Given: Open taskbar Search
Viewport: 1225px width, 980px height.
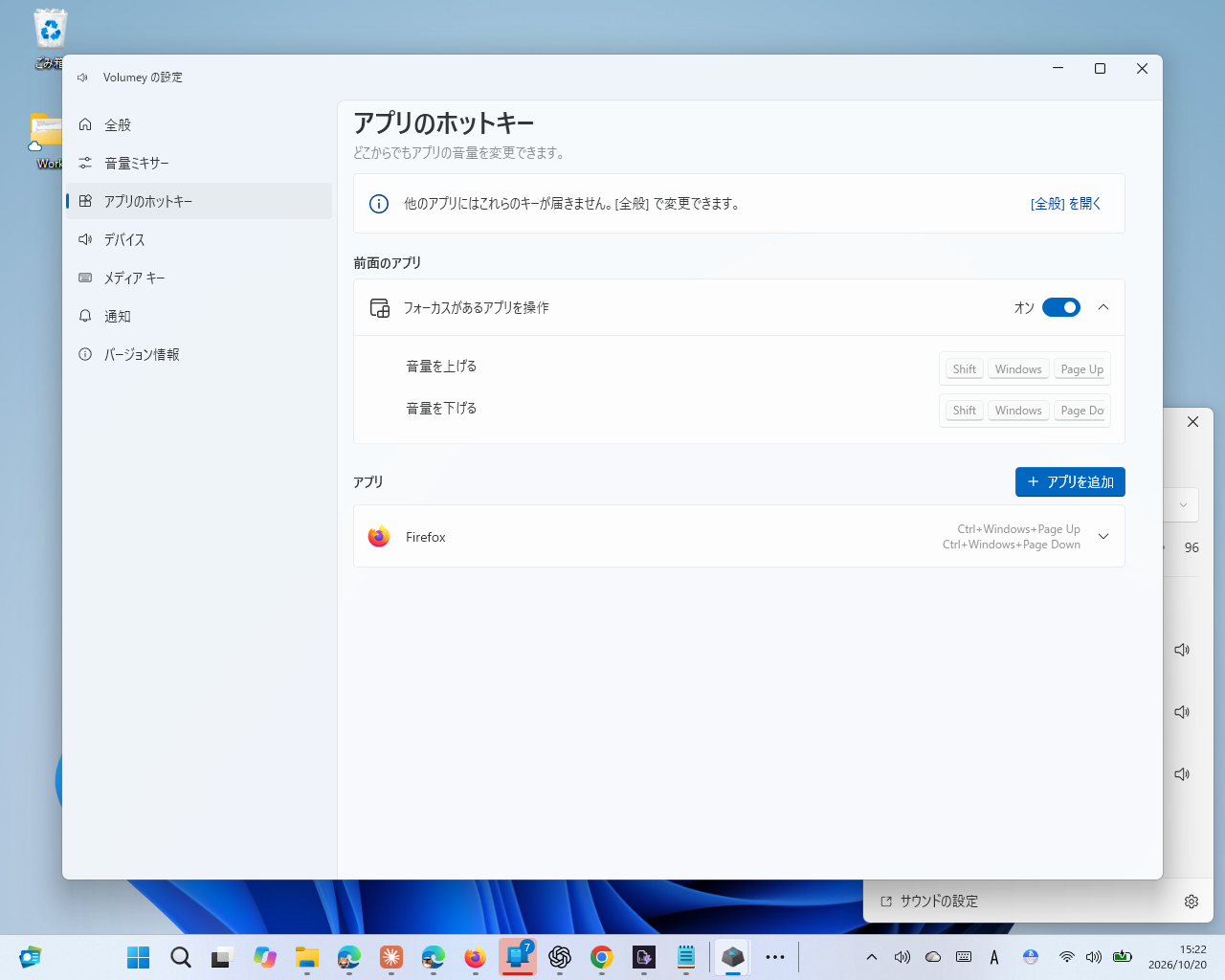Looking at the screenshot, I should coord(181,957).
